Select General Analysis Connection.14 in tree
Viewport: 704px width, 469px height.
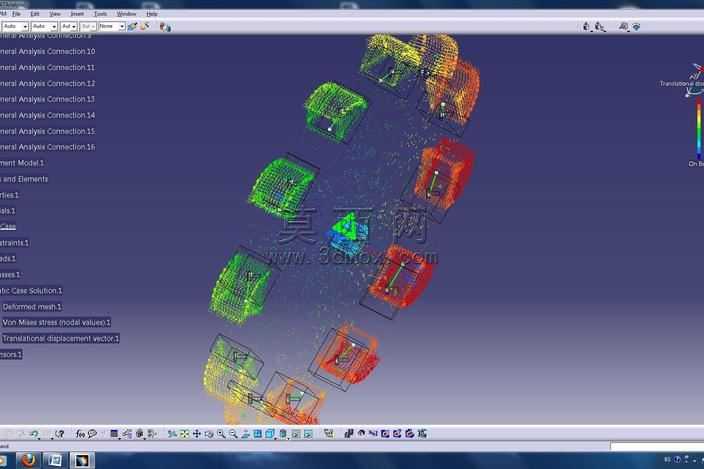coord(48,115)
